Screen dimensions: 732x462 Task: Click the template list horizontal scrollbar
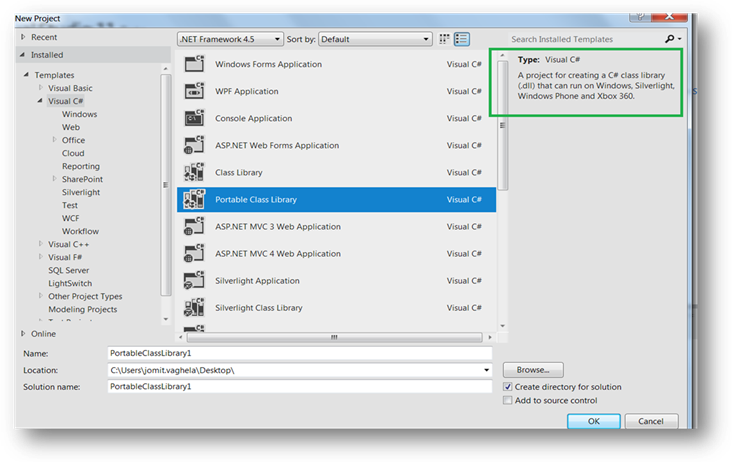(334, 337)
